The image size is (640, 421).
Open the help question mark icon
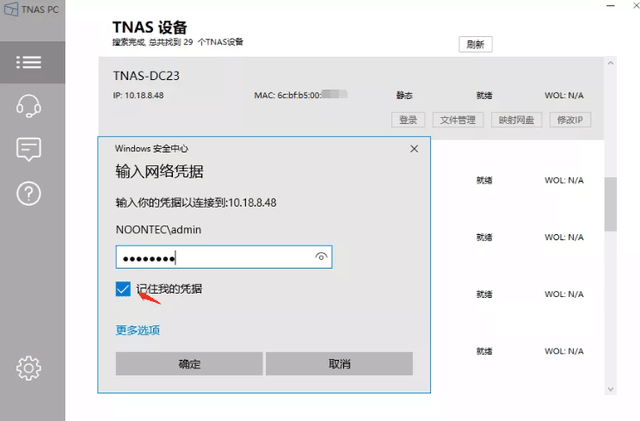coord(29,194)
